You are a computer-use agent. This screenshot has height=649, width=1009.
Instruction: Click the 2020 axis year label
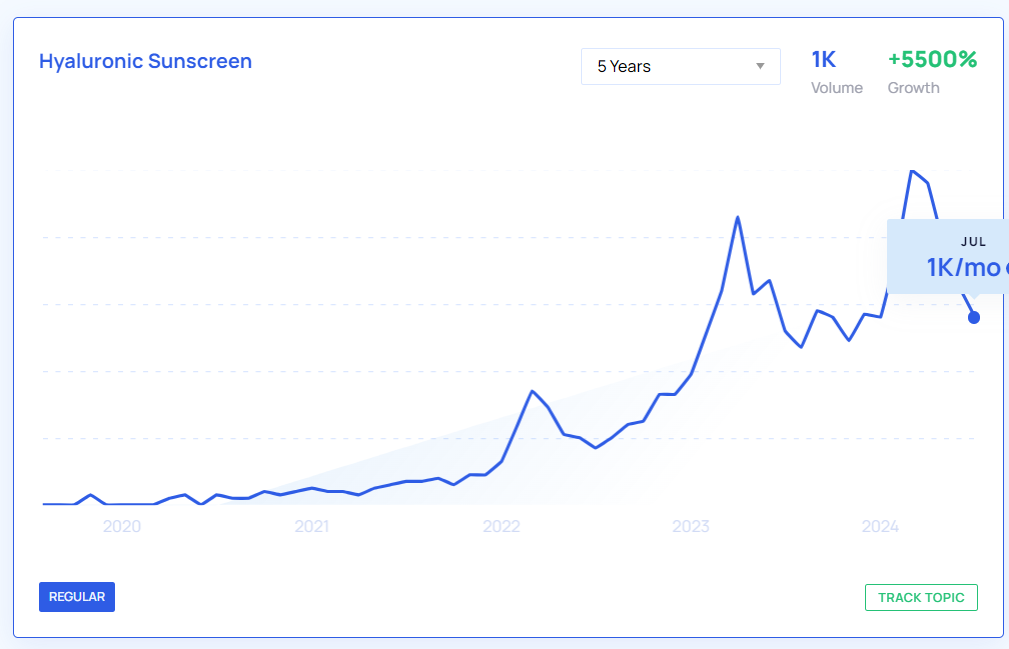click(x=122, y=527)
